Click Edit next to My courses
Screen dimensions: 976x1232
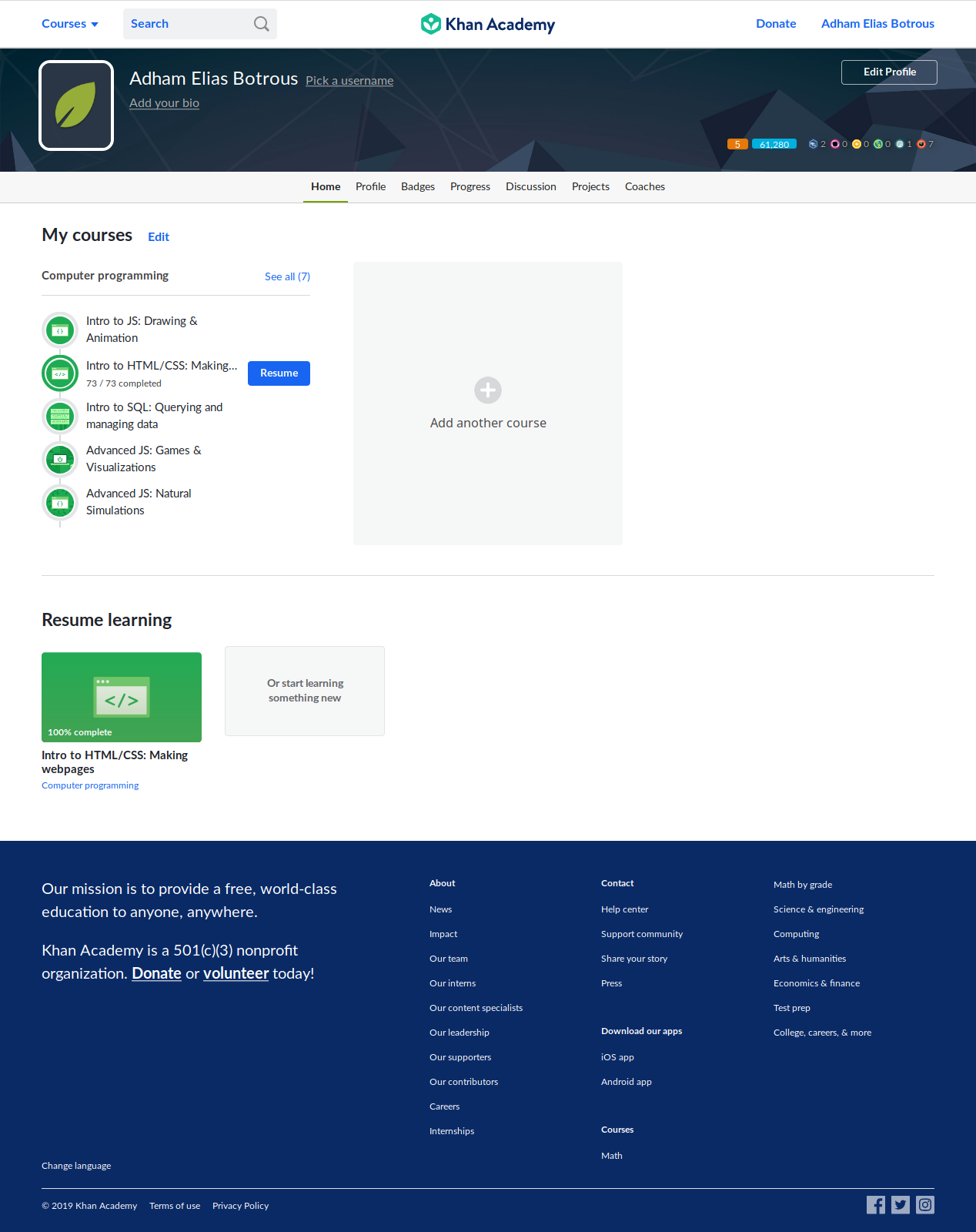159,237
